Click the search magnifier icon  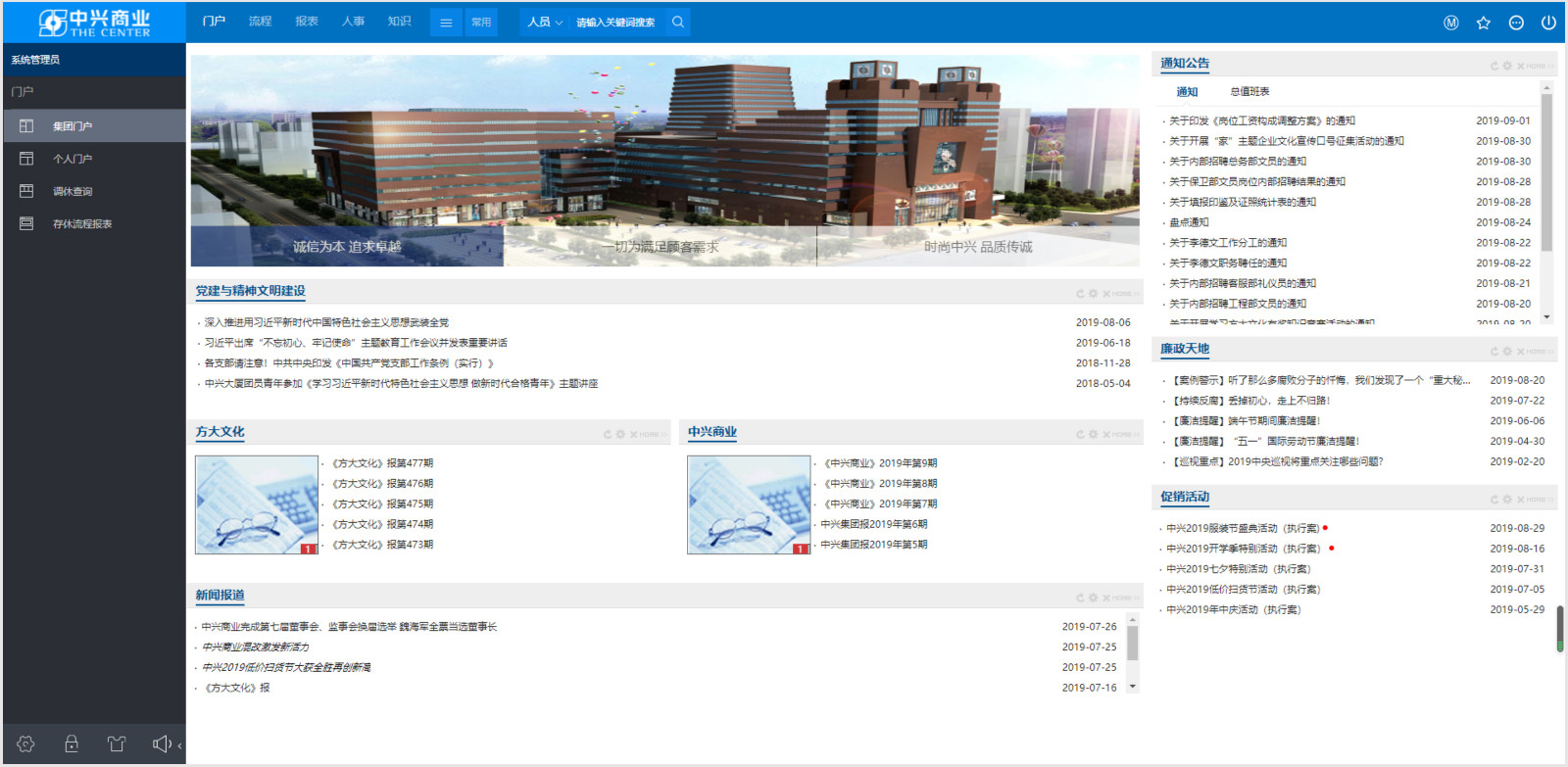coord(678,23)
